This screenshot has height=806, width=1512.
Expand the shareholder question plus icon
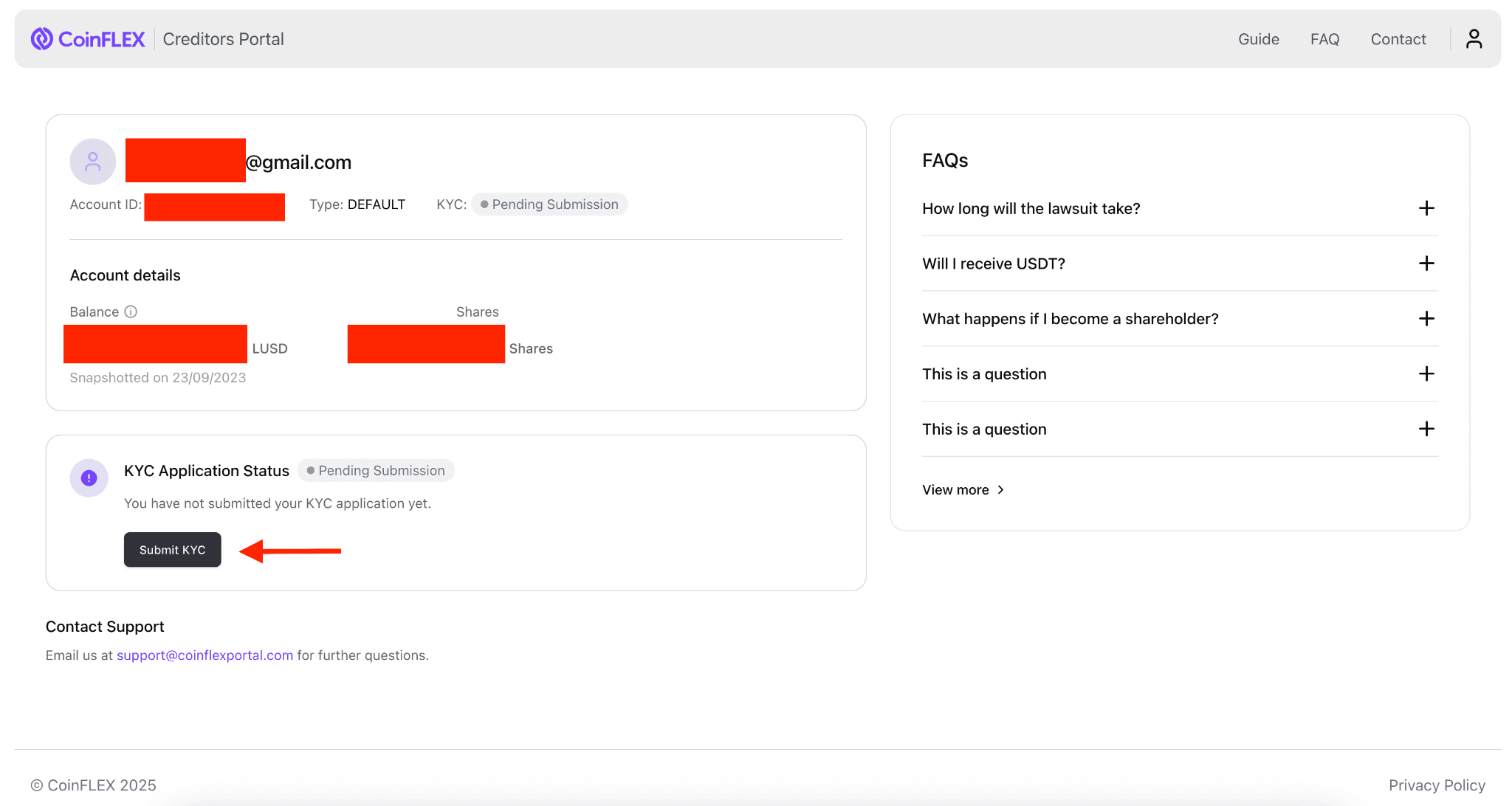(1426, 319)
